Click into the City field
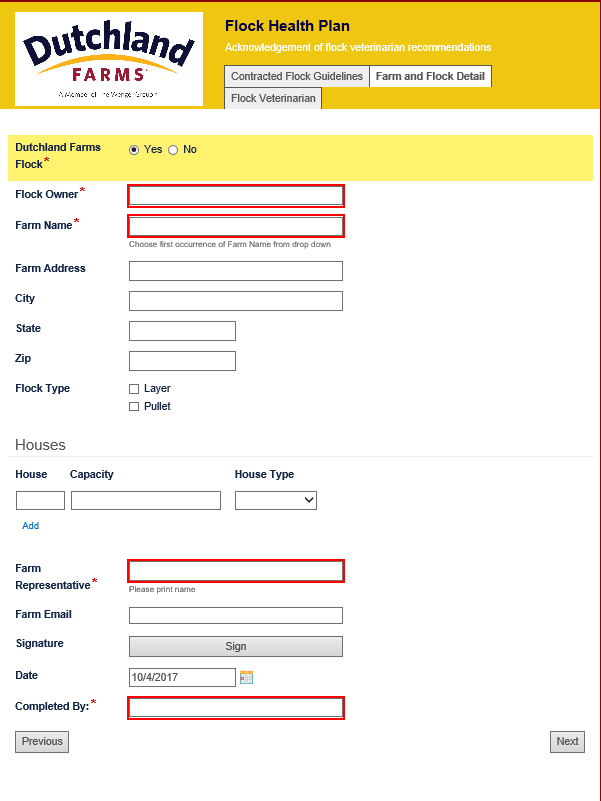Viewport: 601px width, 801px height. pyautogui.click(x=236, y=301)
